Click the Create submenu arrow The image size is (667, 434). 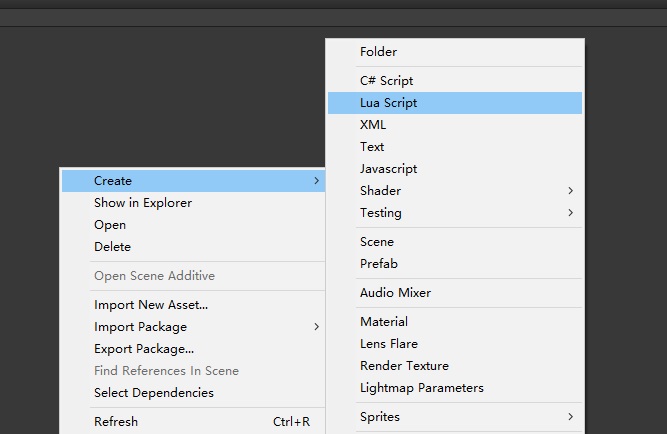click(x=316, y=181)
